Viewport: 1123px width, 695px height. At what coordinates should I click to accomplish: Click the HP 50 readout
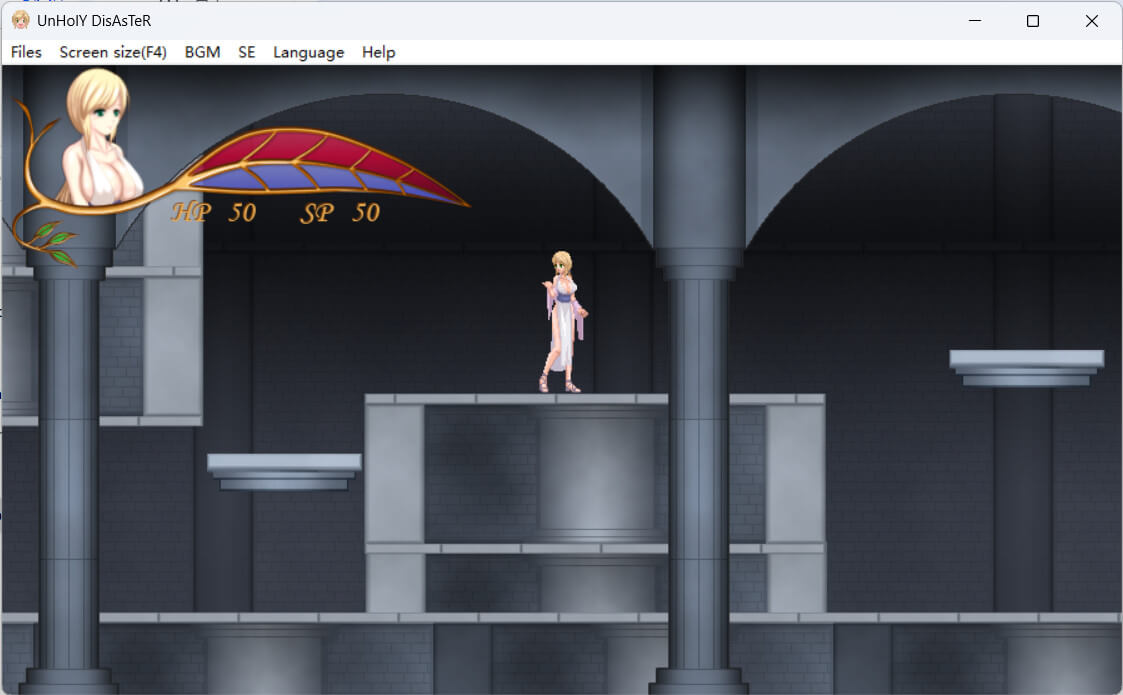[214, 212]
